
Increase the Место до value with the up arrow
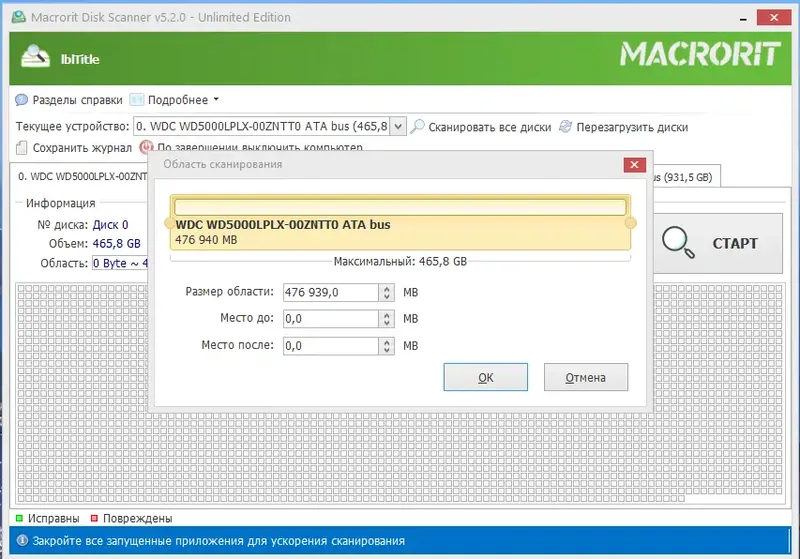387,315
